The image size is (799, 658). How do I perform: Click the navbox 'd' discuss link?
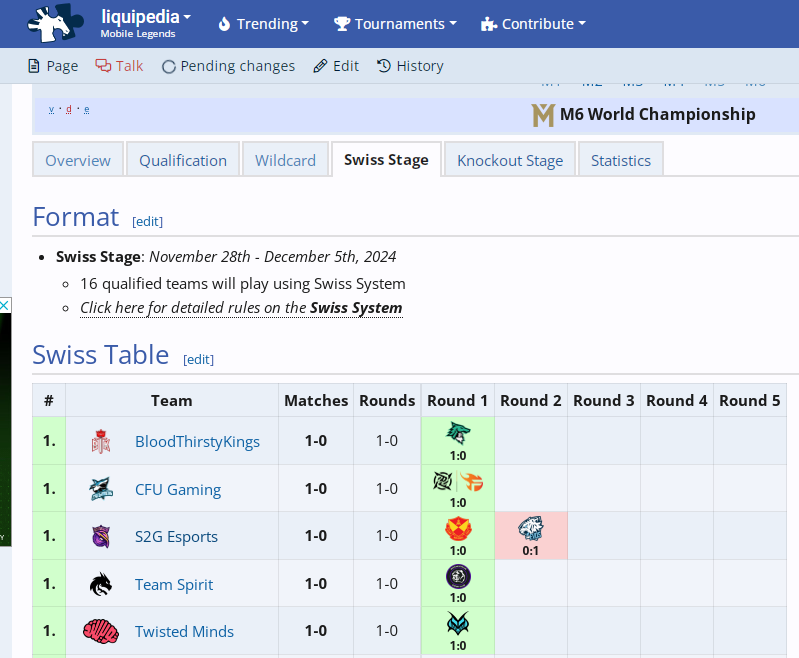click(x=69, y=109)
